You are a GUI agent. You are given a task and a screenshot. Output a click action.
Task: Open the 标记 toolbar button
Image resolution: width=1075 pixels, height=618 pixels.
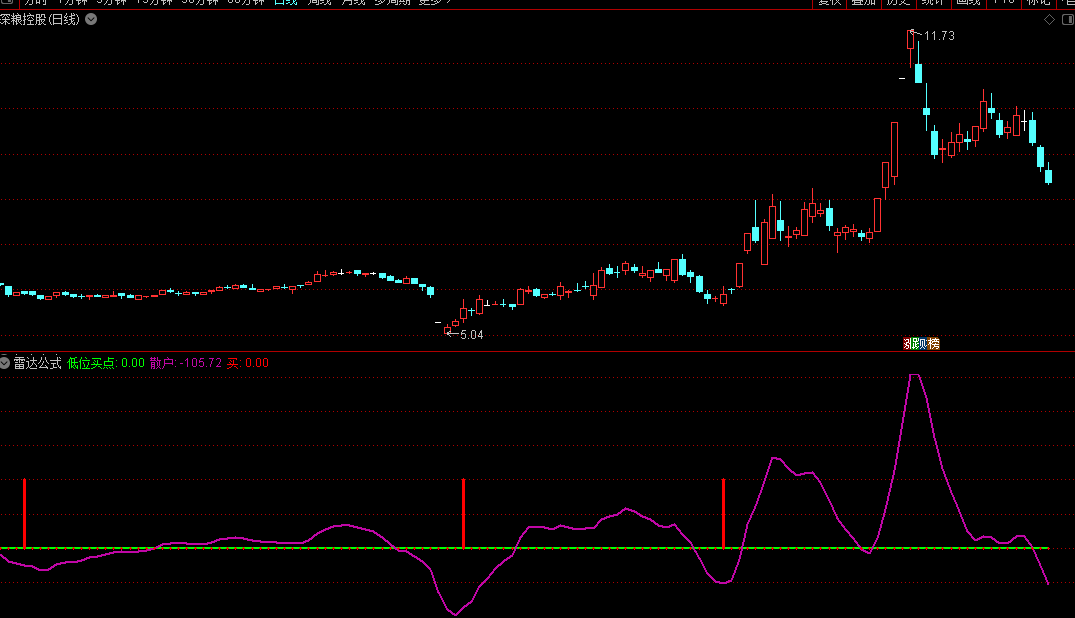(x=1039, y=3)
